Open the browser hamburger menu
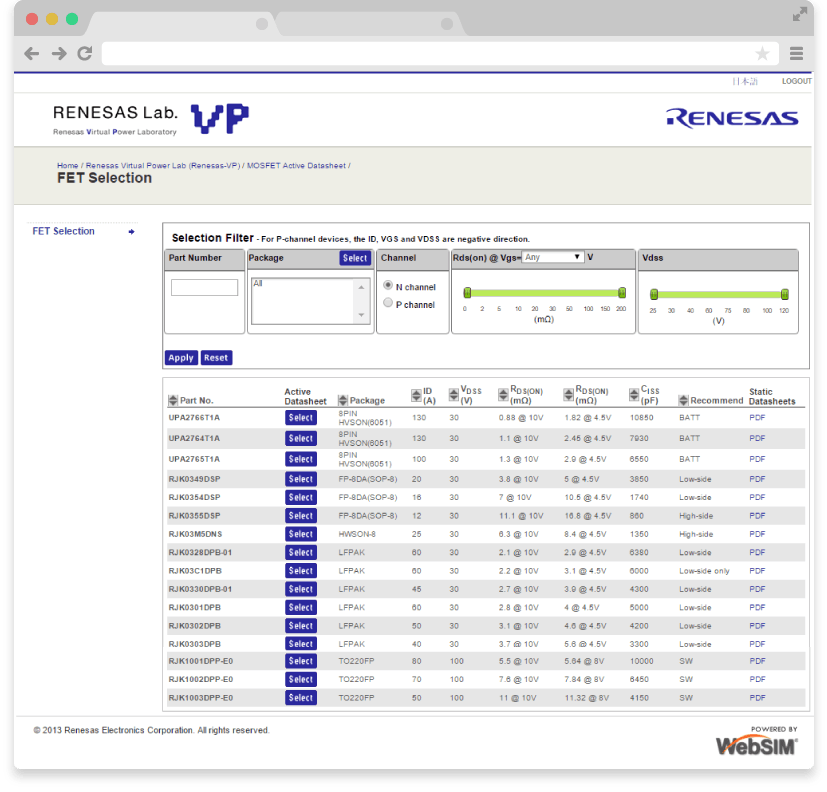Viewport: 827px width, 792px height. pyautogui.click(x=796, y=53)
